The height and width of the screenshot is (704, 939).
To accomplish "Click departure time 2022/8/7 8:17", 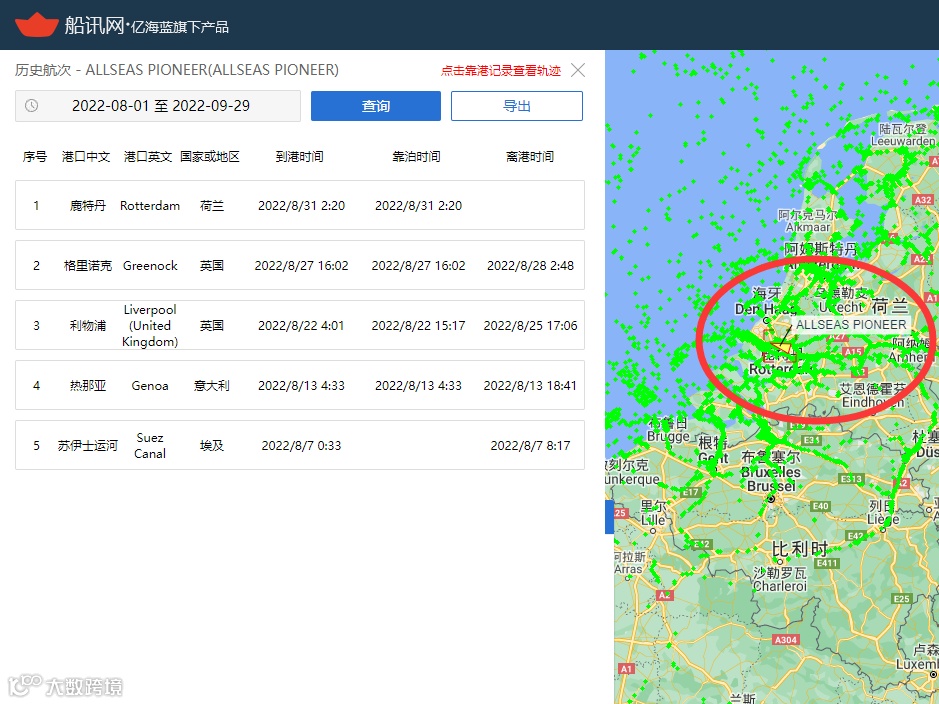I will (530, 445).
